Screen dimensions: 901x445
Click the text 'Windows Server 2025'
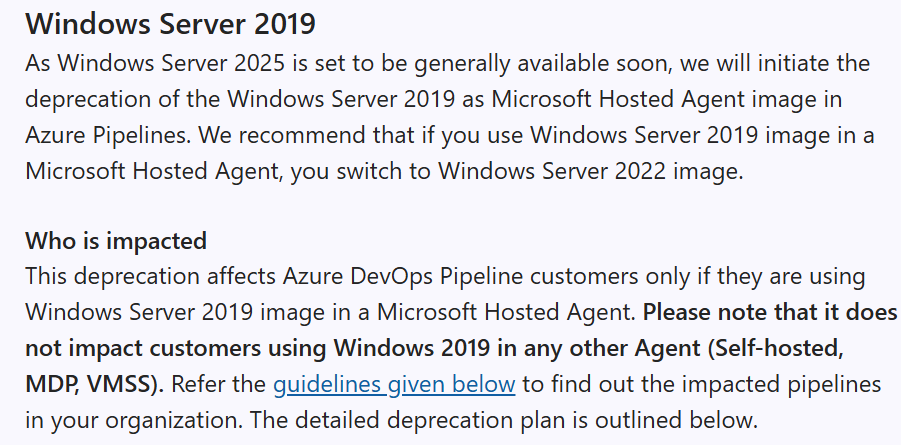[171, 63]
